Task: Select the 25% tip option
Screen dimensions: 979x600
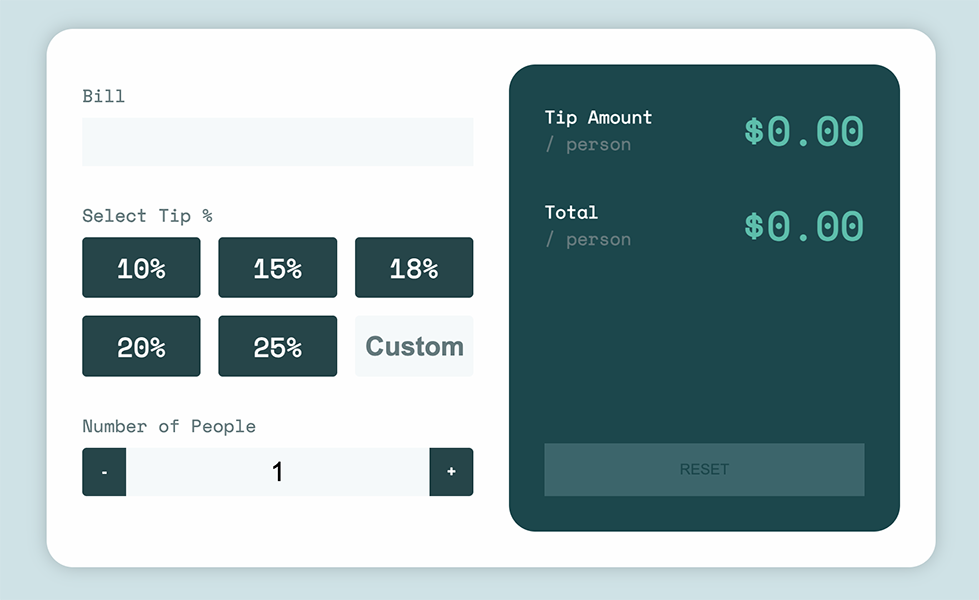Action: coord(277,346)
